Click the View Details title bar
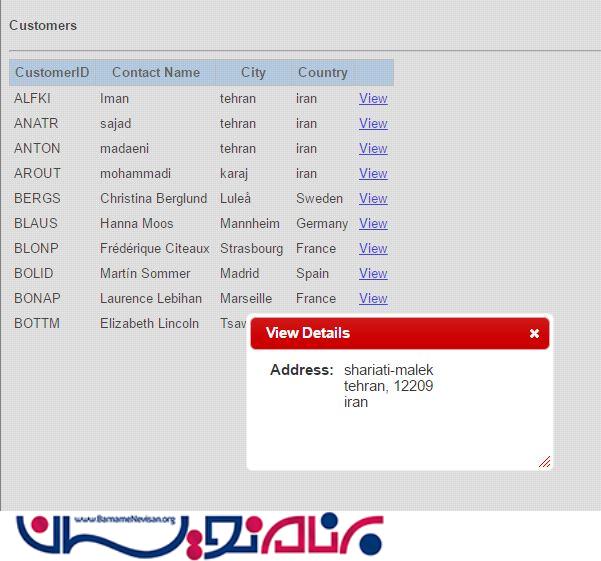 pyautogui.click(x=380, y=333)
